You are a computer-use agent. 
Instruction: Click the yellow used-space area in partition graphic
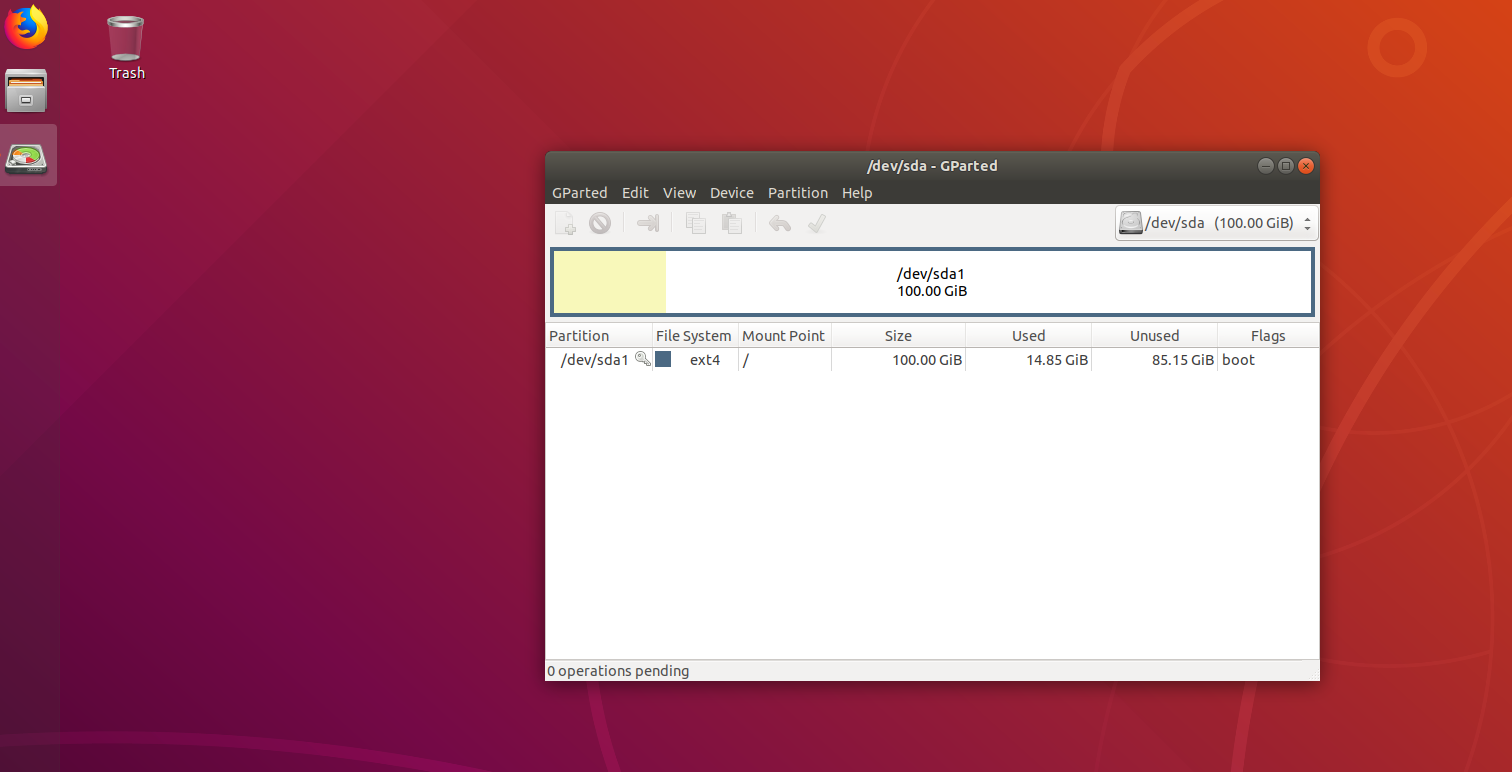(x=610, y=282)
